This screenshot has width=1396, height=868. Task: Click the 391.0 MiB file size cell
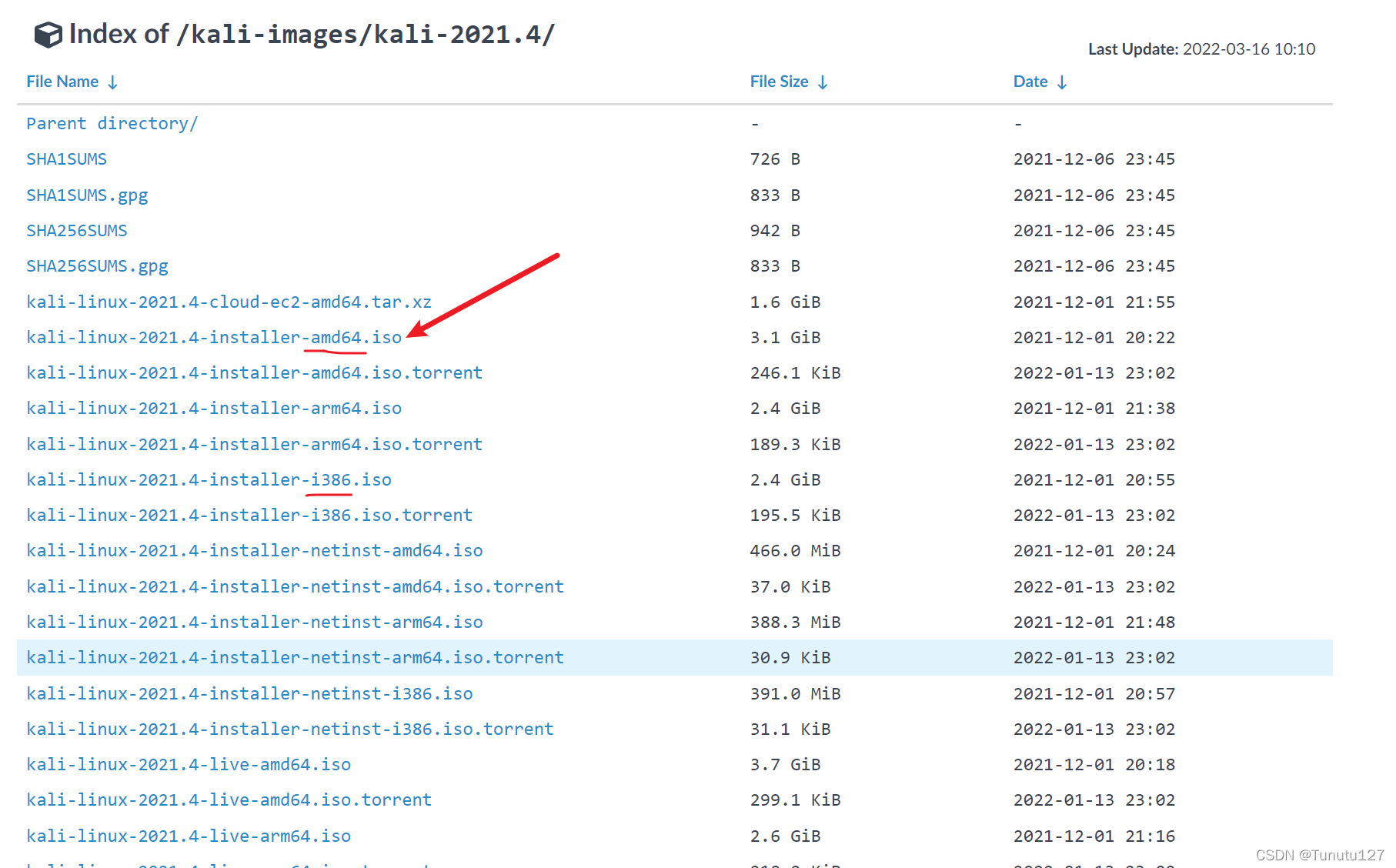pos(795,694)
